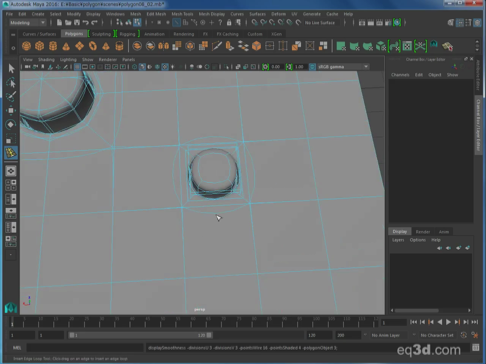
Task: Click the Undo icon in status line
Action: tap(86, 23)
